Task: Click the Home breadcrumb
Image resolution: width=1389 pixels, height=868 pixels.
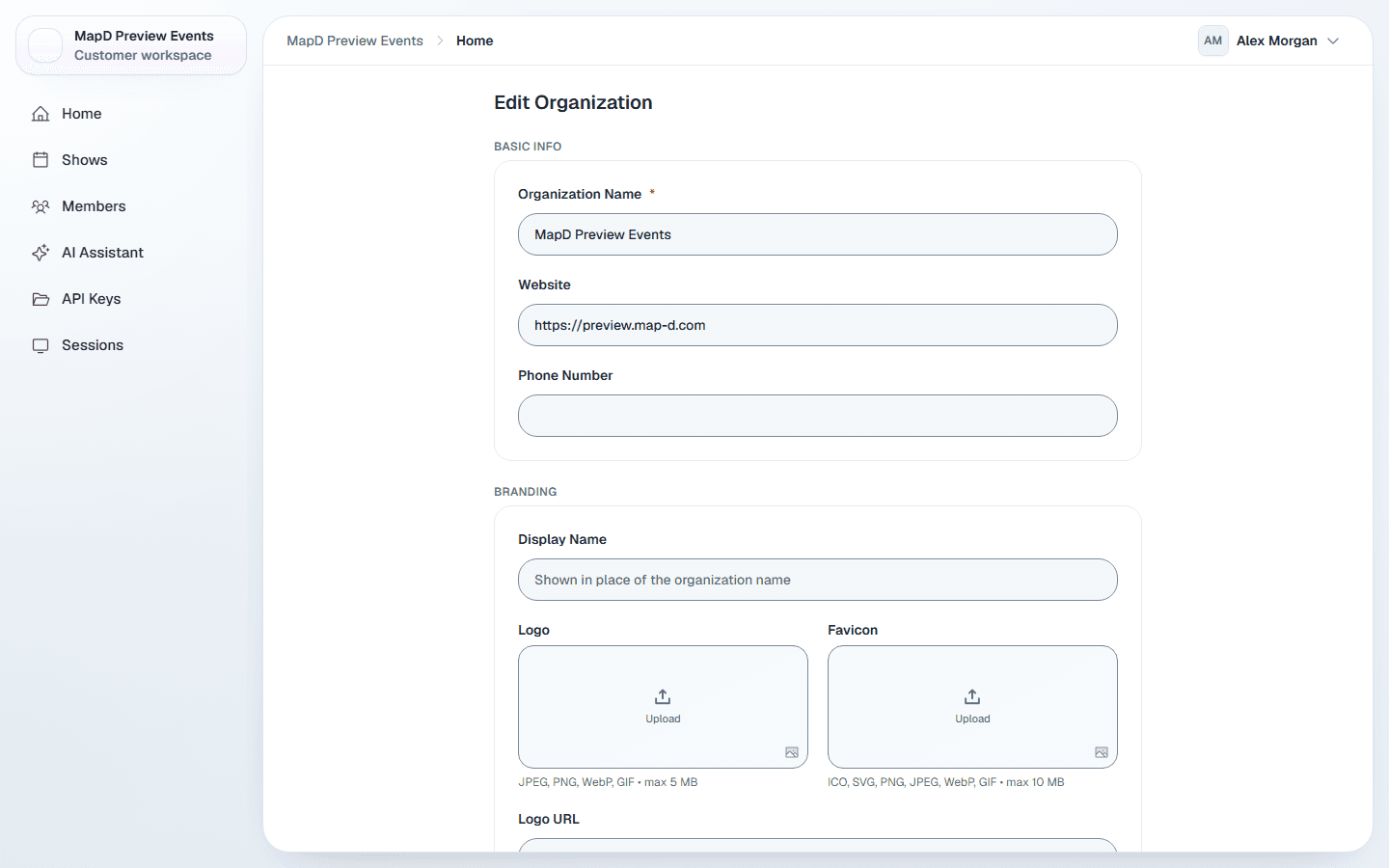Action: (475, 41)
